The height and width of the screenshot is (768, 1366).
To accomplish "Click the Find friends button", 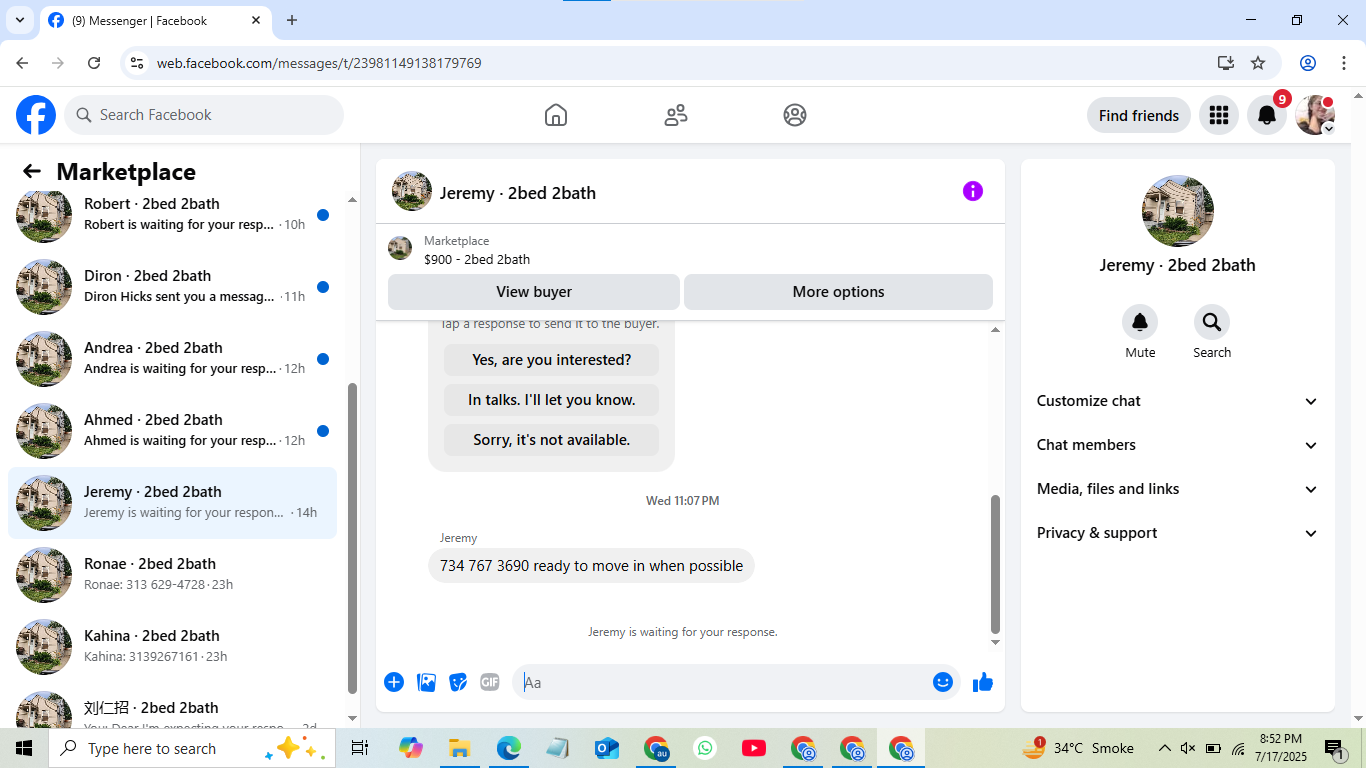I will (x=1139, y=115).
